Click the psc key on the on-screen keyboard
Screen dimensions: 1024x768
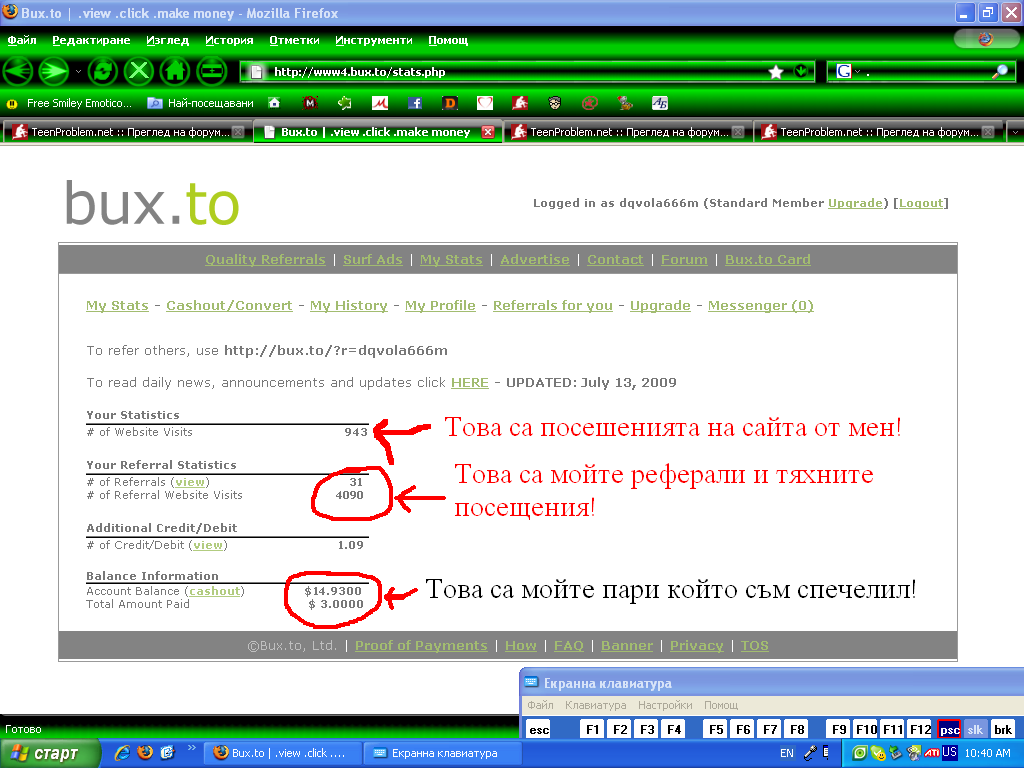[x=949, y=729]
